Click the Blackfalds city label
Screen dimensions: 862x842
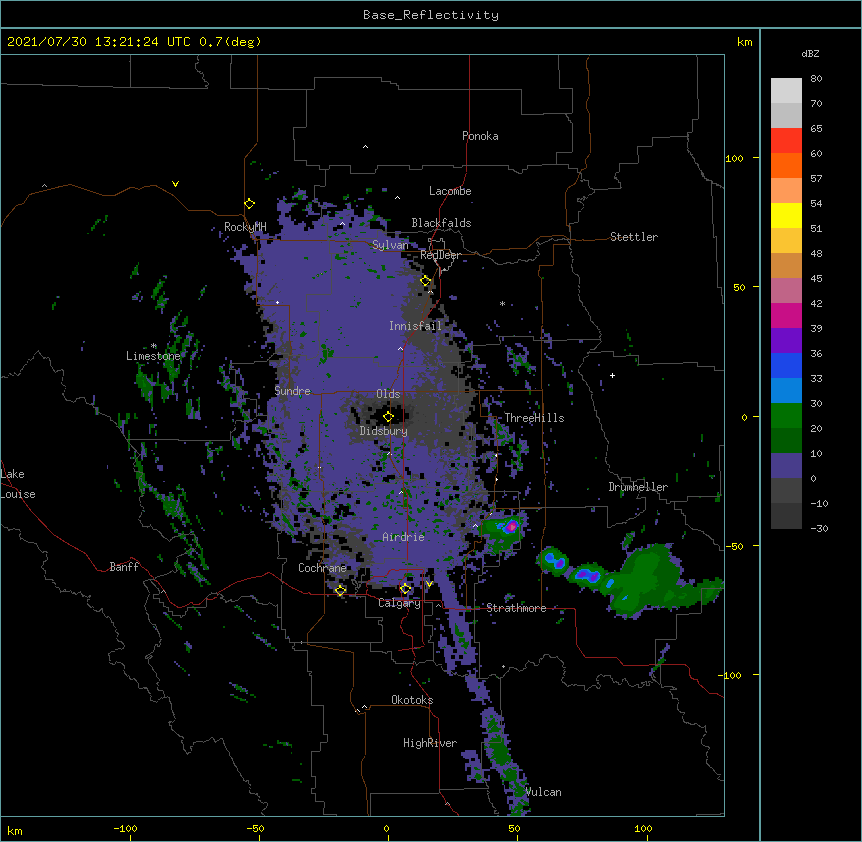tap(441, 223)
